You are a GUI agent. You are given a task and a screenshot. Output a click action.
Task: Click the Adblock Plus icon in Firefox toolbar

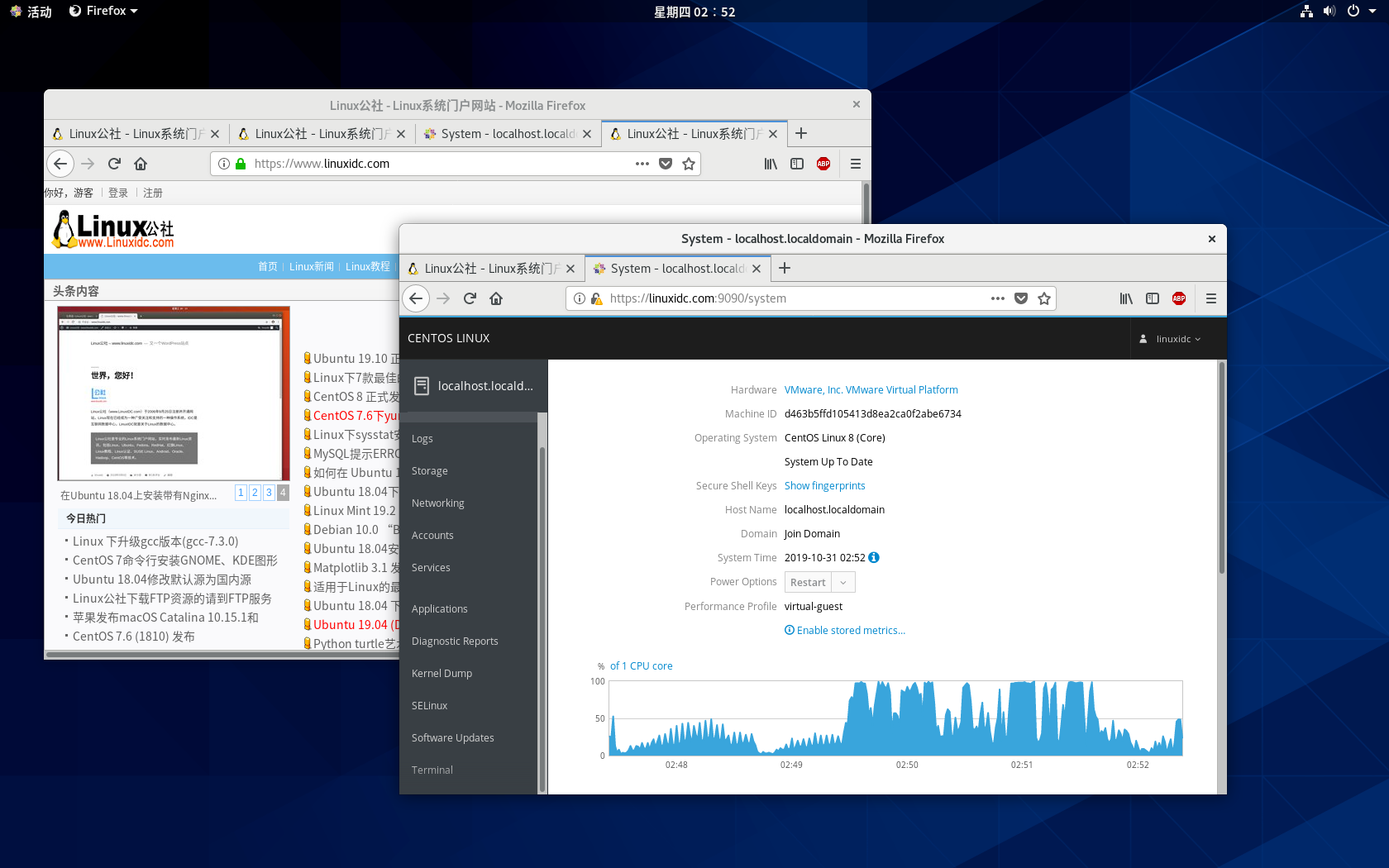pyautogui.click(x=1178, y=298)
